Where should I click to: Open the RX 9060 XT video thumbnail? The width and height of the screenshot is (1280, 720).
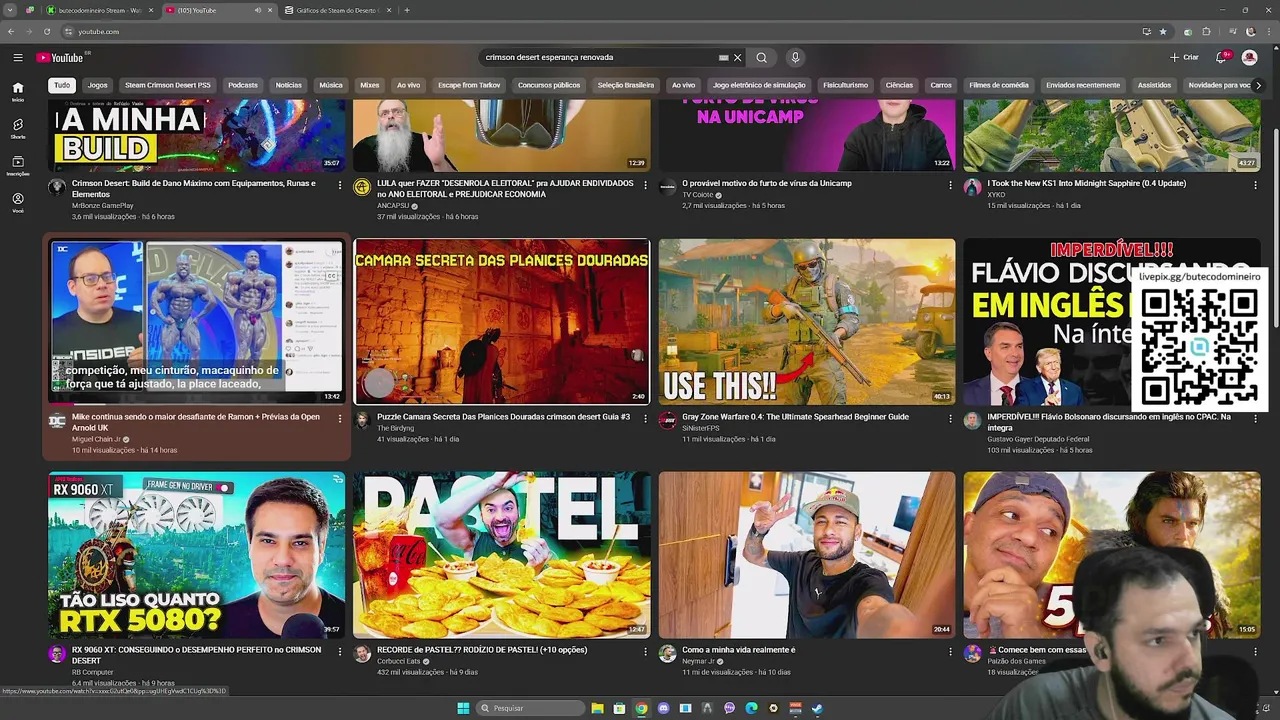[196, 555]
